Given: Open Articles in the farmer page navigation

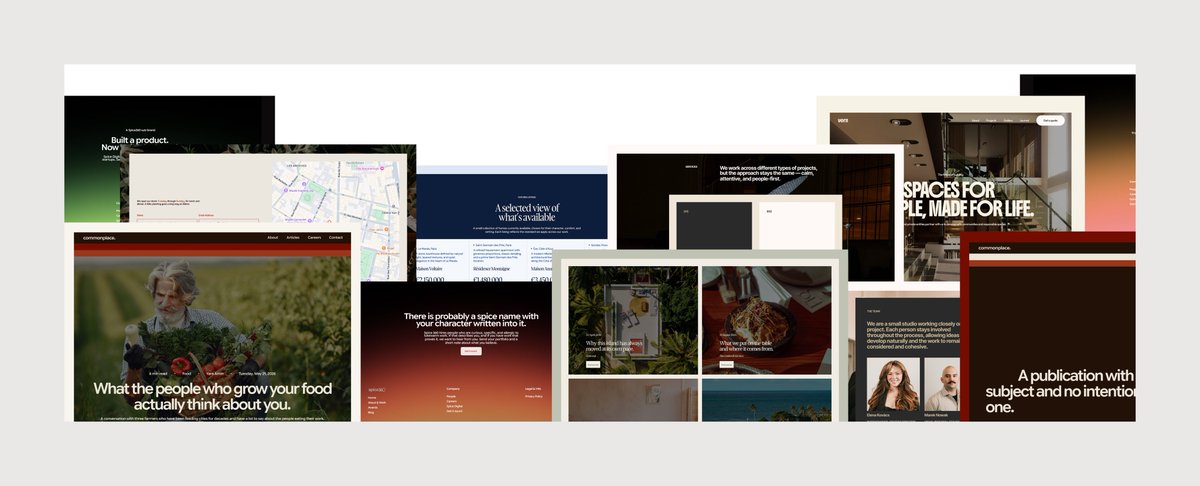Looking at the screenshot, I should point(293,238).
